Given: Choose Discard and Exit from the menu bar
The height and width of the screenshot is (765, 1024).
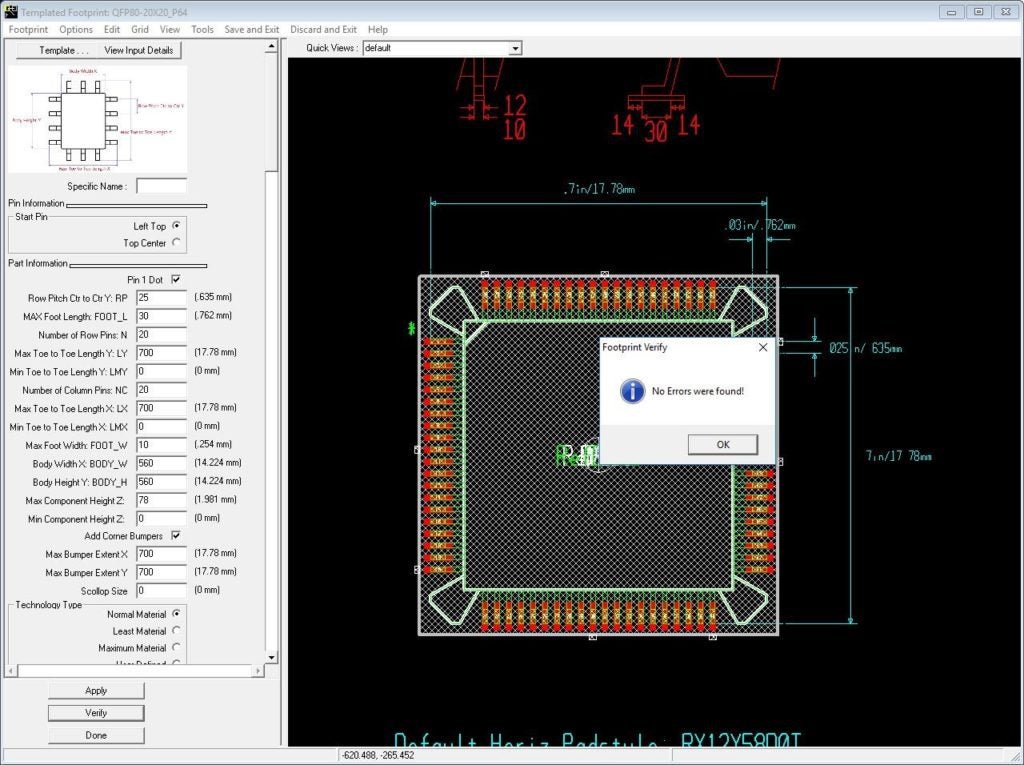Looking at the screenshot, I should coord(323,29).
